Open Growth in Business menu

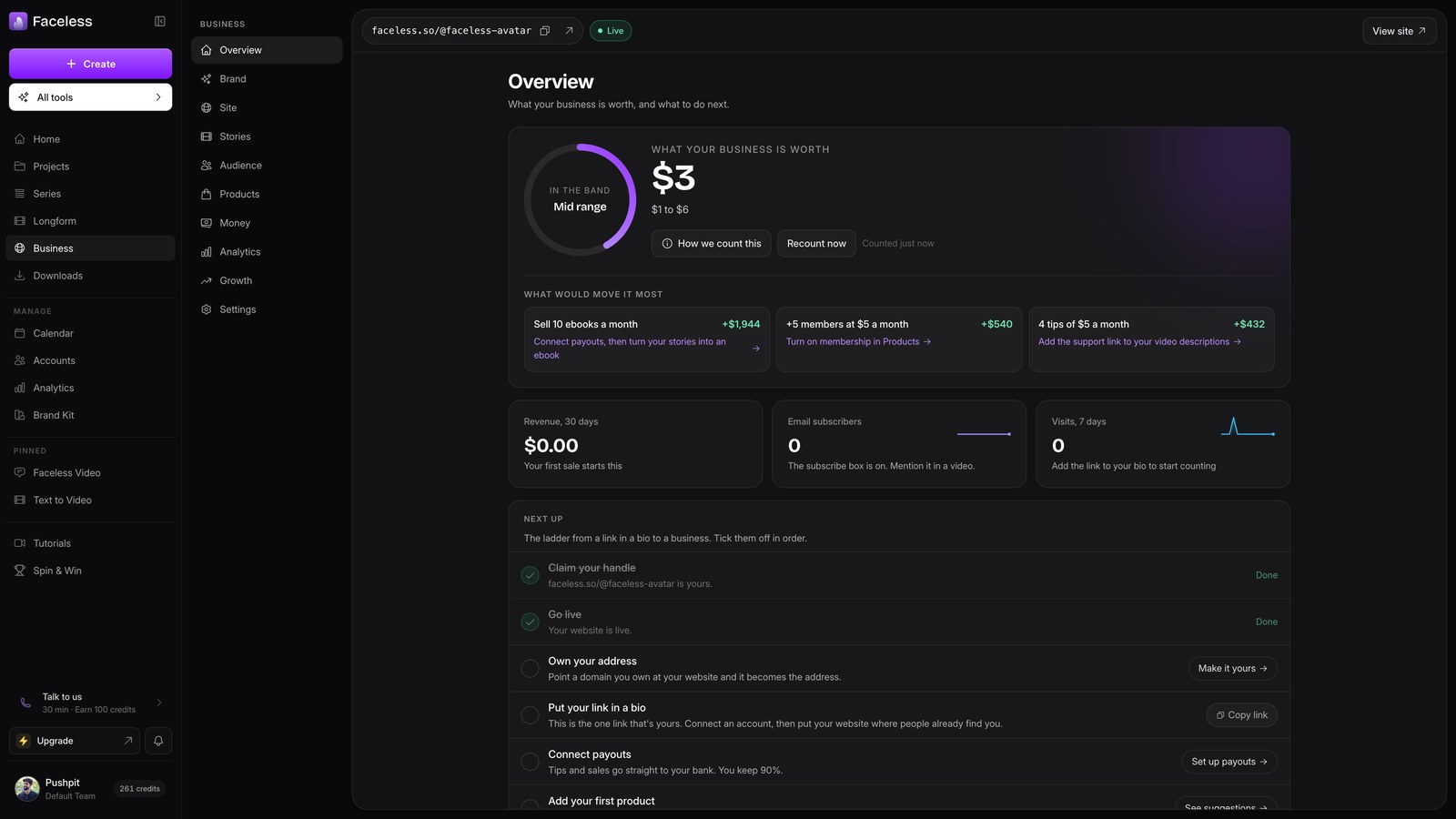pos(267,280)
